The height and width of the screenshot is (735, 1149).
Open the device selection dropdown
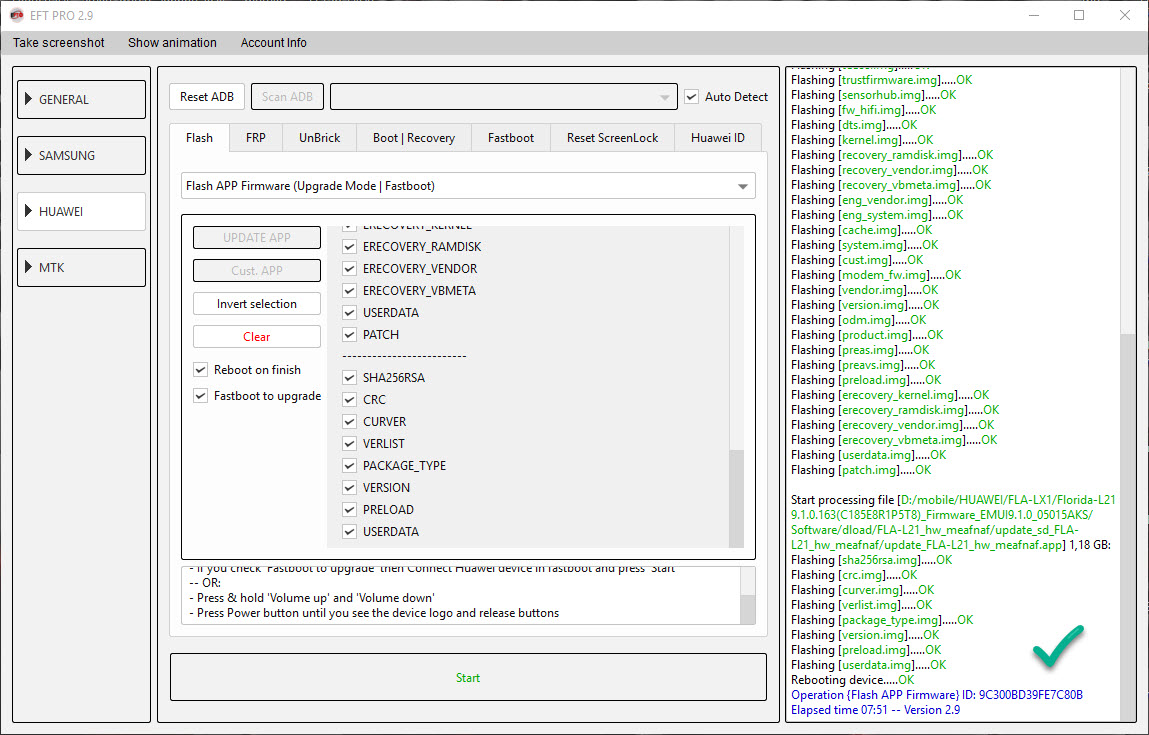503,97
